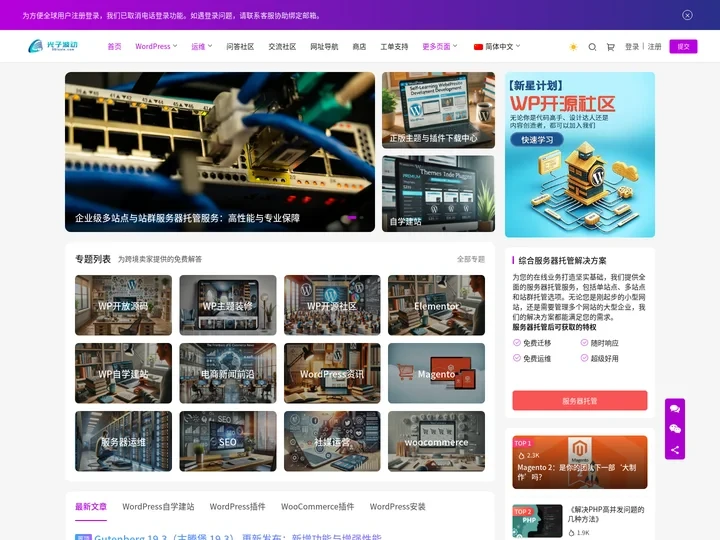Click the purple 提交 button
This screenshot has height=540, width=720.
[683, 46]
